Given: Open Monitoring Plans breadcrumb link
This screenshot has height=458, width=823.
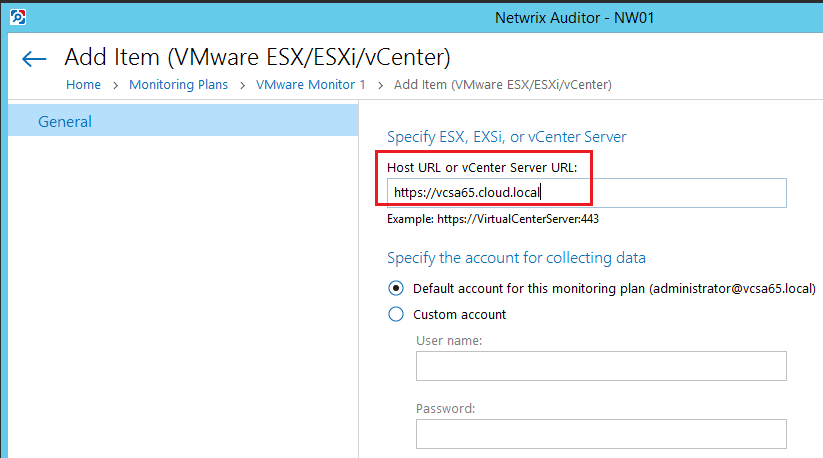Looking at the screenshot, I should tap(178, 85).
